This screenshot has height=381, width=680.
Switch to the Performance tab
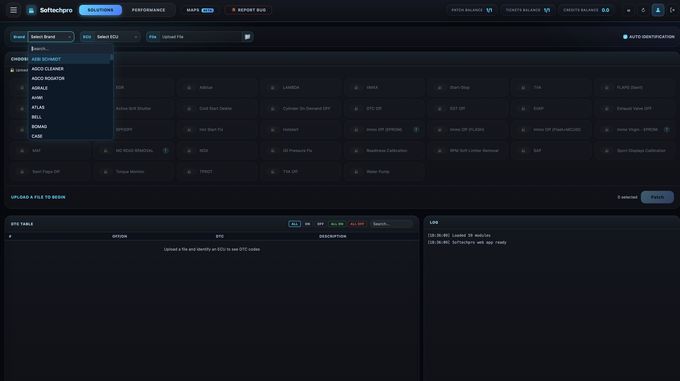pyautogui.click(x=148, y=10)
